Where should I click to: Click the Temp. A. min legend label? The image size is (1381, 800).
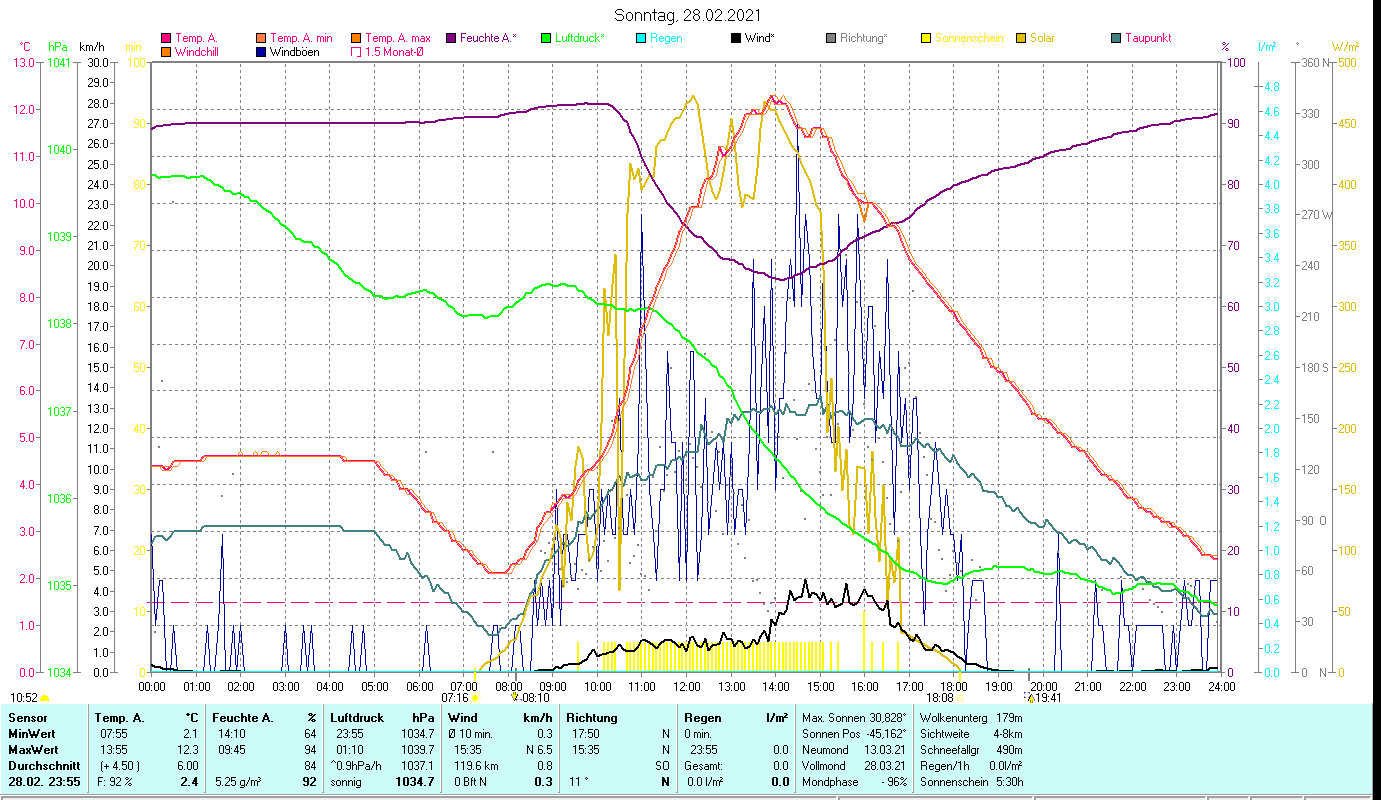pyautogui.click(x=302, y=38)
